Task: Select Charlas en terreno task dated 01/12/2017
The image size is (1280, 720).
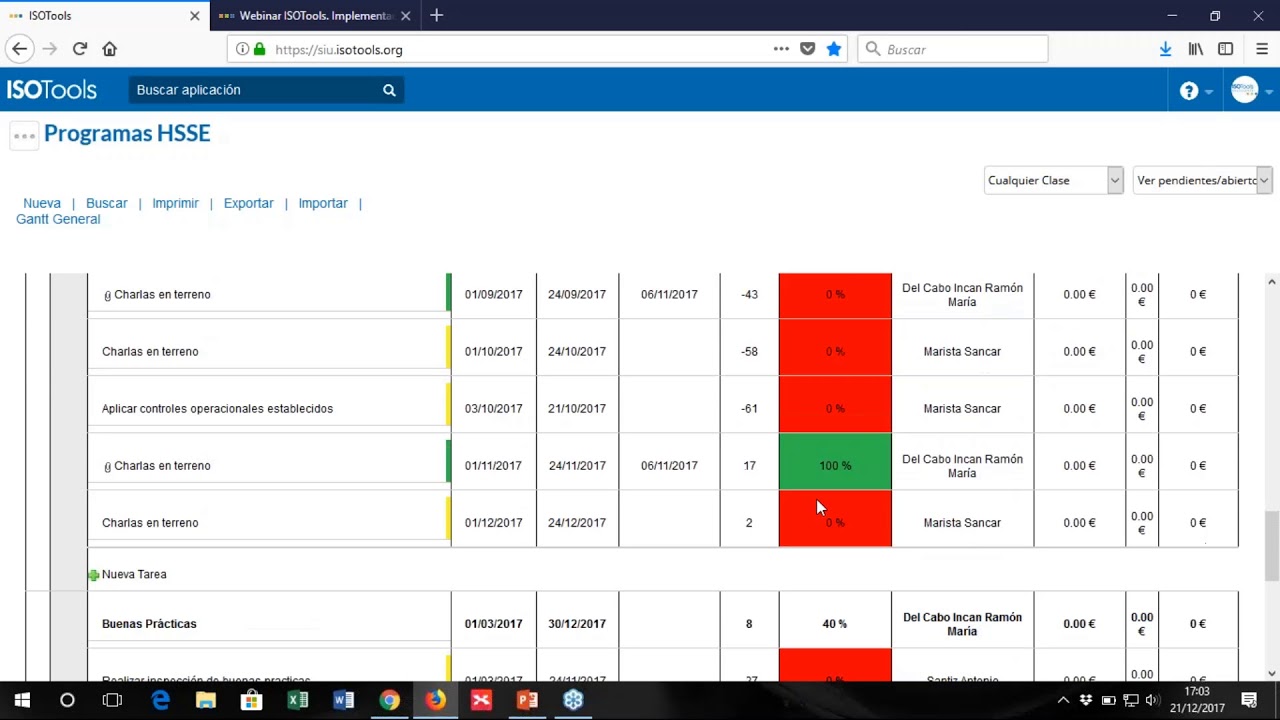Action: 150,523
